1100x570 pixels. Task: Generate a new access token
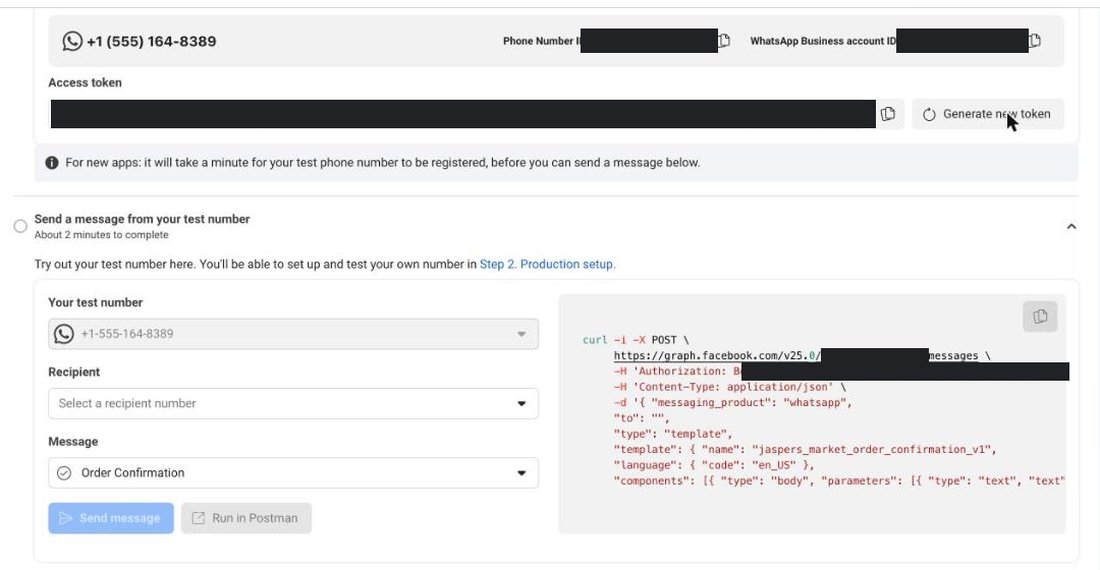click(x=988, y=114)
